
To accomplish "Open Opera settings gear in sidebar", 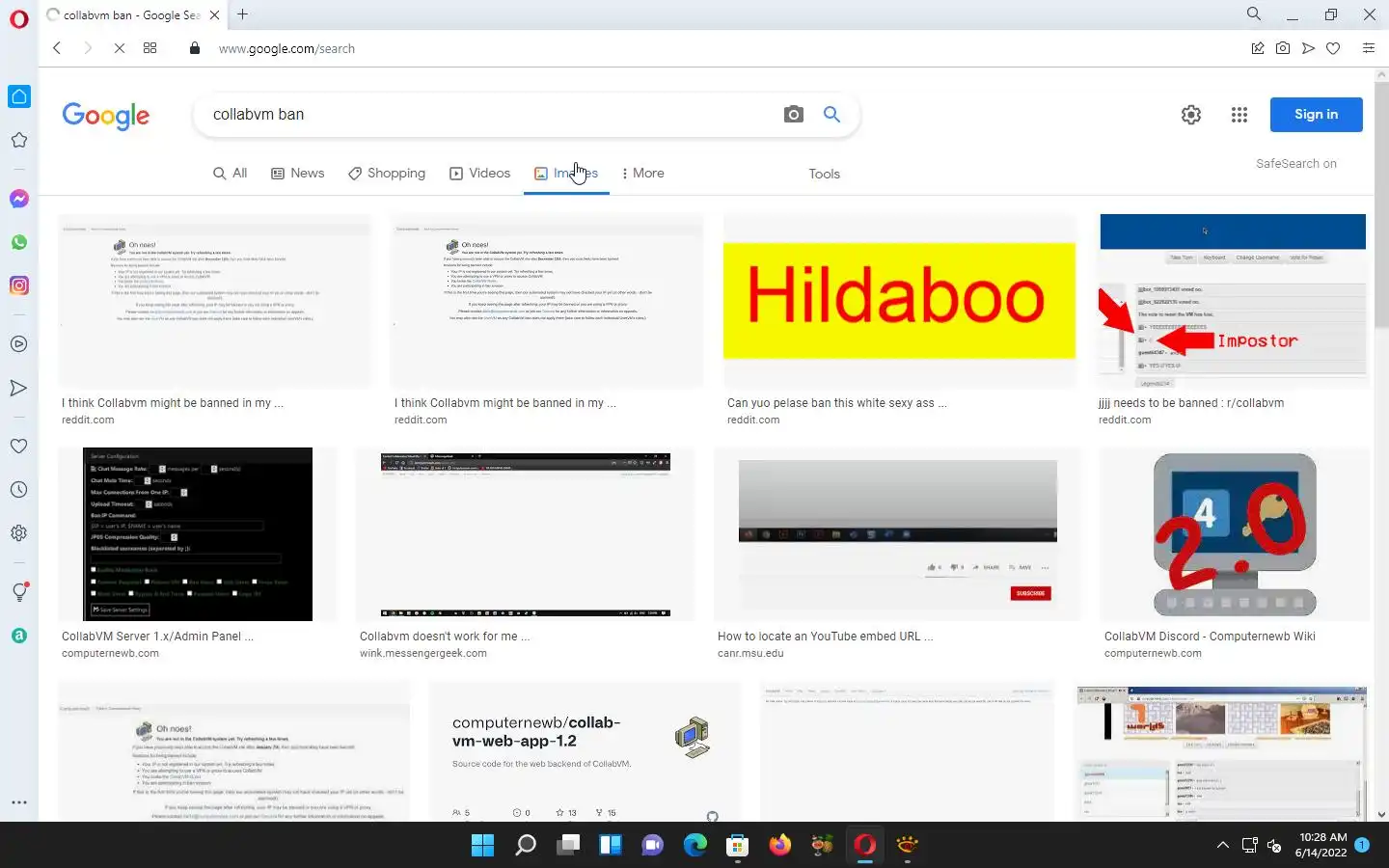I will click(x=19, y=533).
